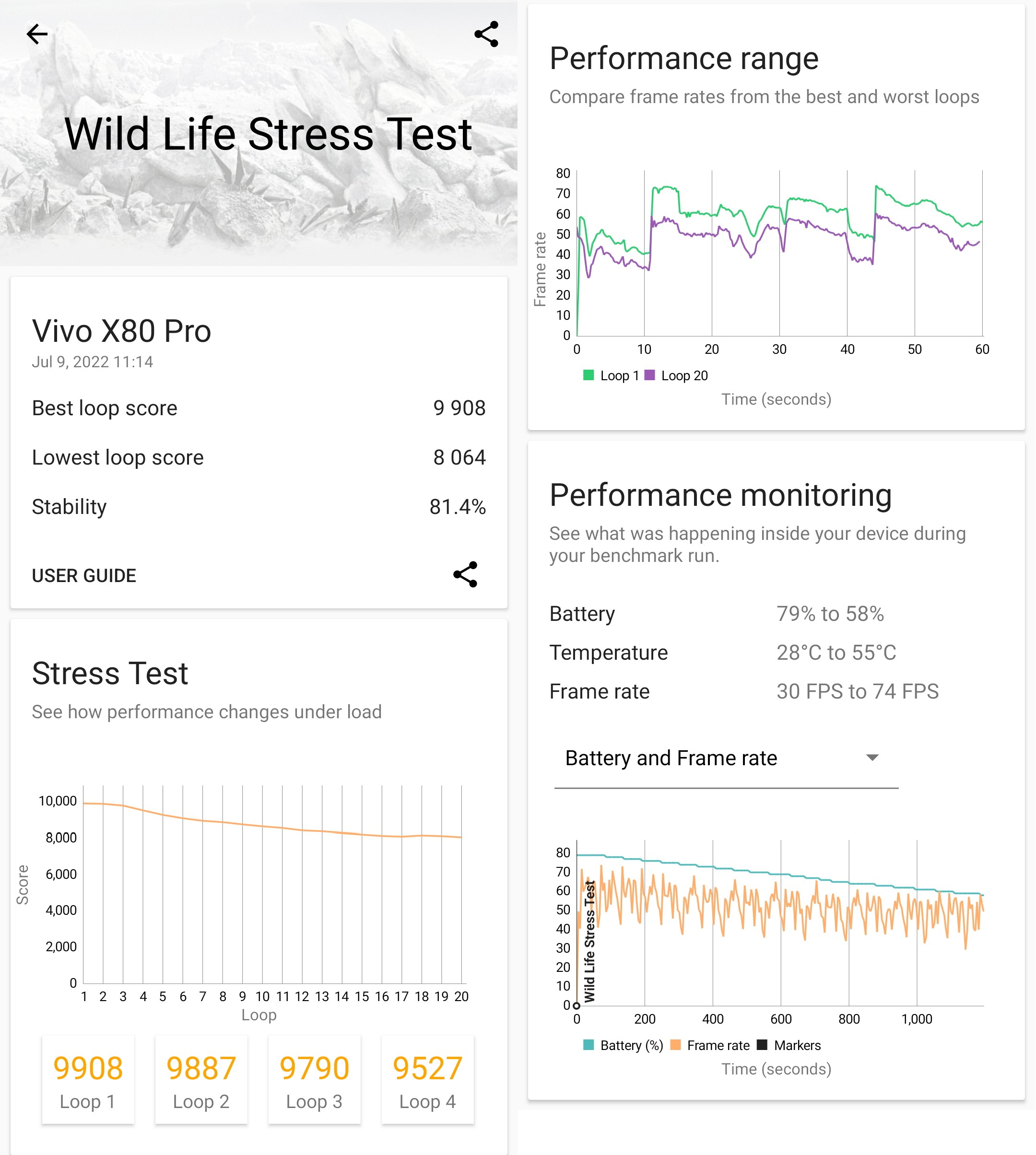This screenshot has height=1155, width=1036.
Task: Tap the share icon beside USER GUIDE
Action: coord(465,575)
